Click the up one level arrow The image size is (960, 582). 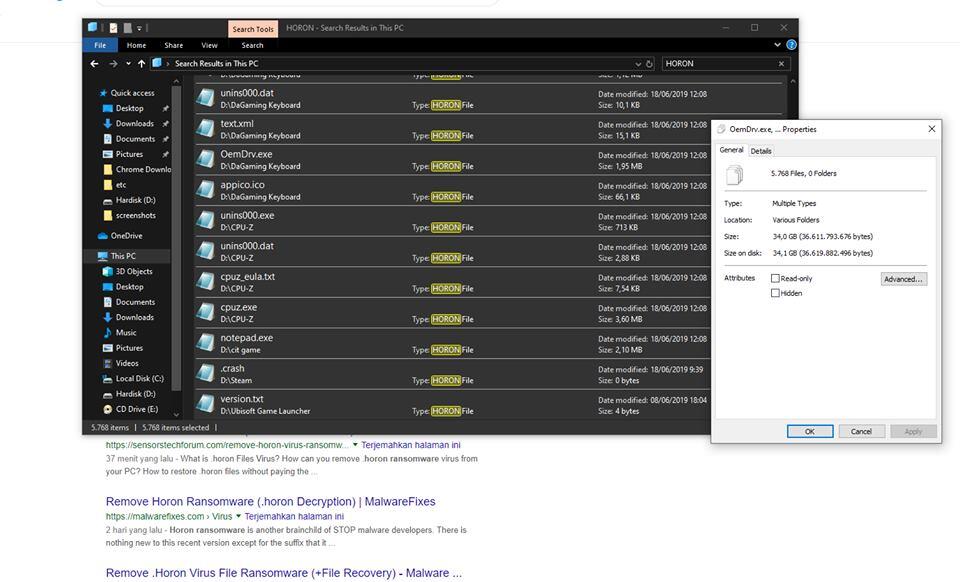[141, 63]
